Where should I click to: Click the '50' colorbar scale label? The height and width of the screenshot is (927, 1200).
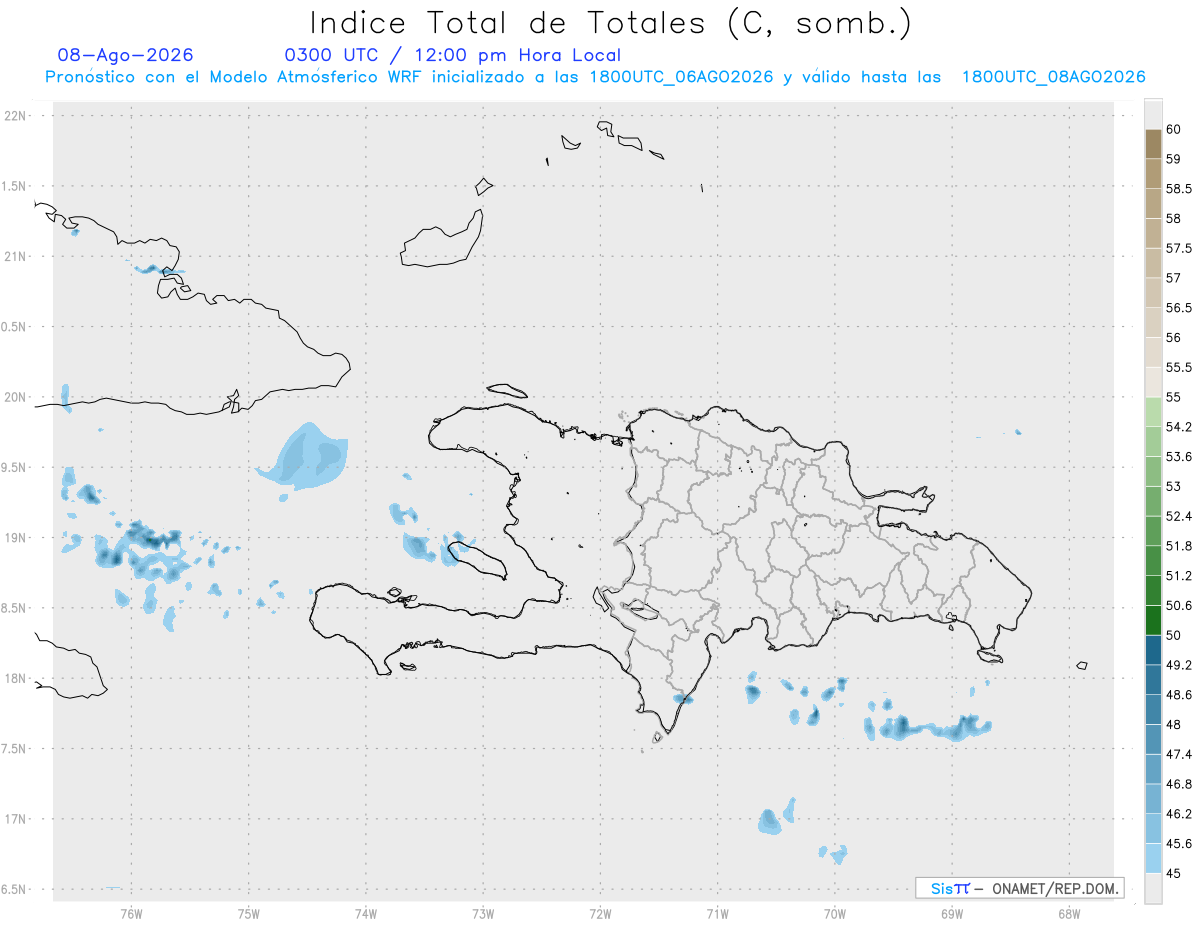click(1173, 635)
